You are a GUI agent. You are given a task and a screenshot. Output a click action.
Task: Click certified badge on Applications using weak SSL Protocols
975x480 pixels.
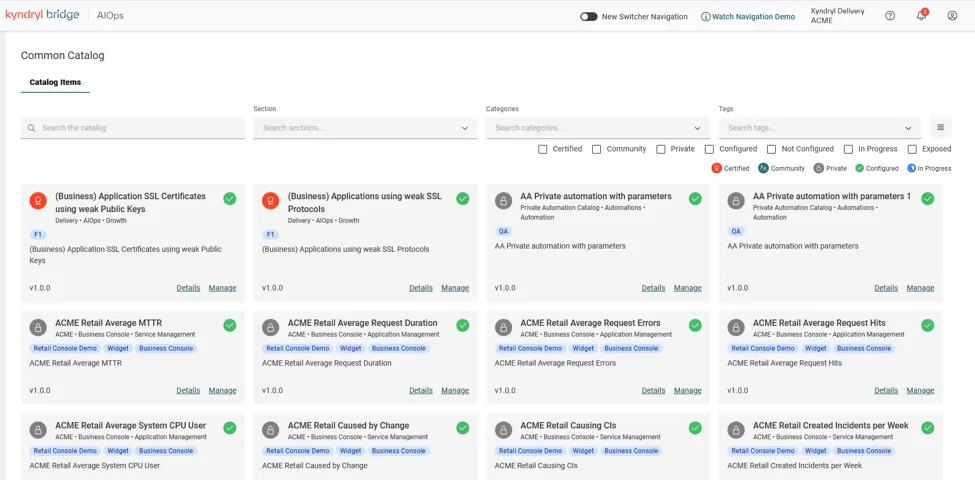pos(270,200)
